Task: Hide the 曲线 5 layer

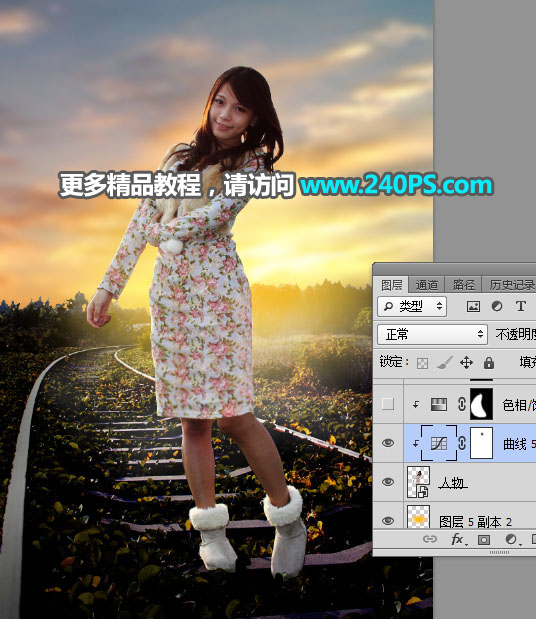Action: coord(388,443)
